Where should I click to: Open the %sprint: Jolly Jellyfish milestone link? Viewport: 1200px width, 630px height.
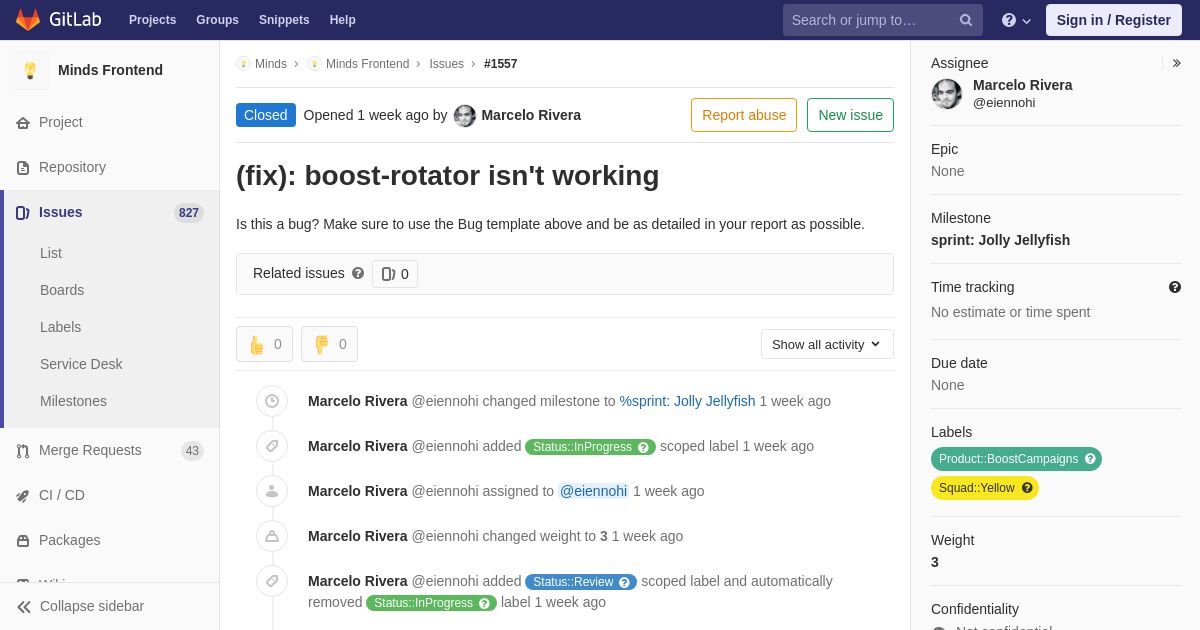click(687, 401)
